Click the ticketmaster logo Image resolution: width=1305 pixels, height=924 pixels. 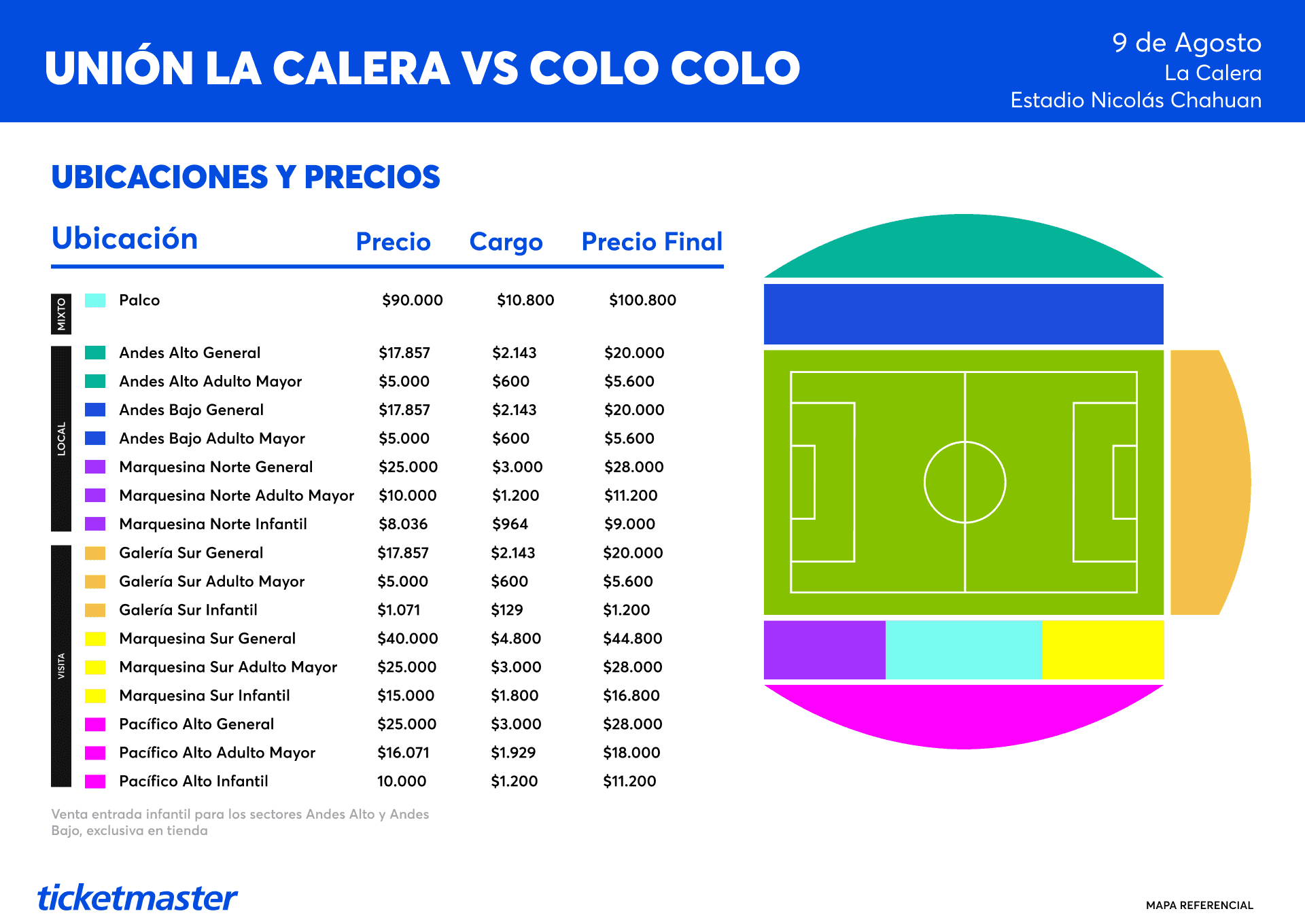click(137, 898)
